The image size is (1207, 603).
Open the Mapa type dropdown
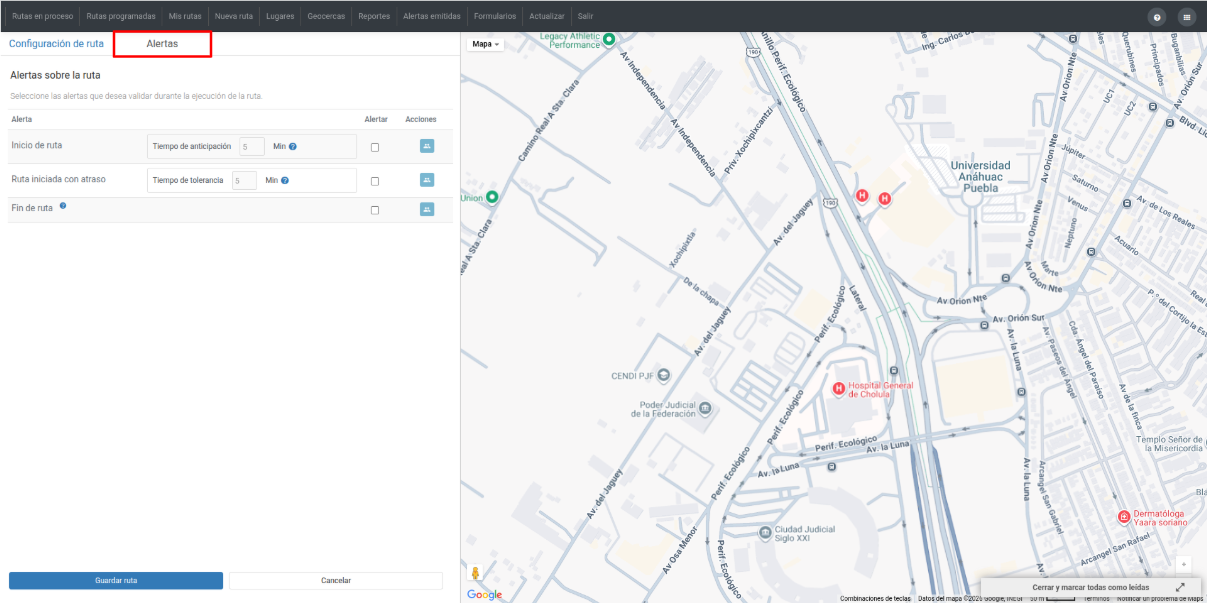486,44
